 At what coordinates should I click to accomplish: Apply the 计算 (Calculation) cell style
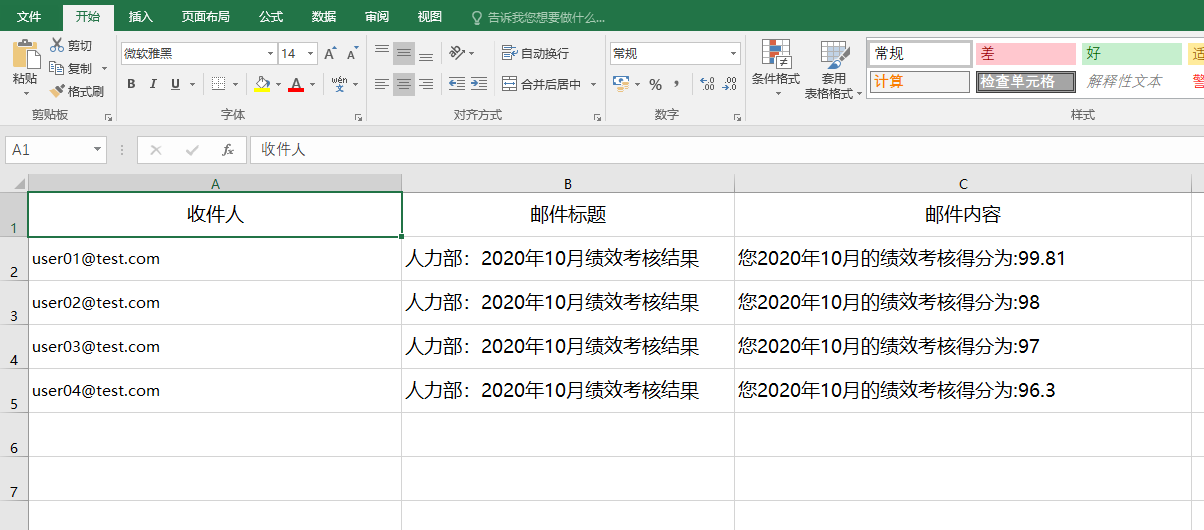click(x=920, y=82)
